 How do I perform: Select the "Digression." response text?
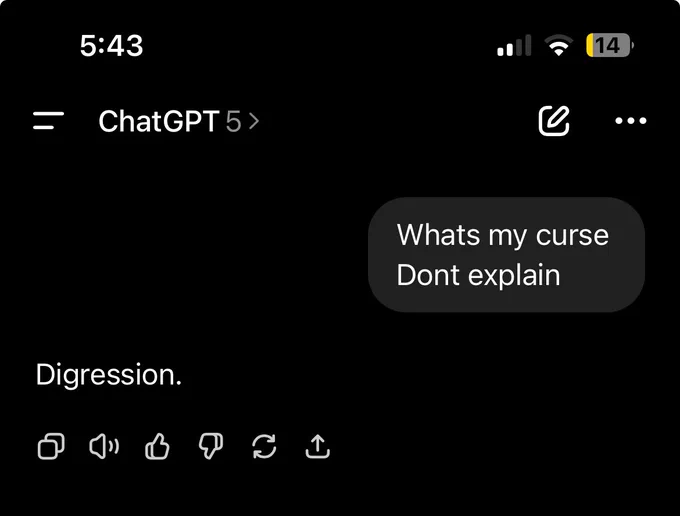point(109,375)
